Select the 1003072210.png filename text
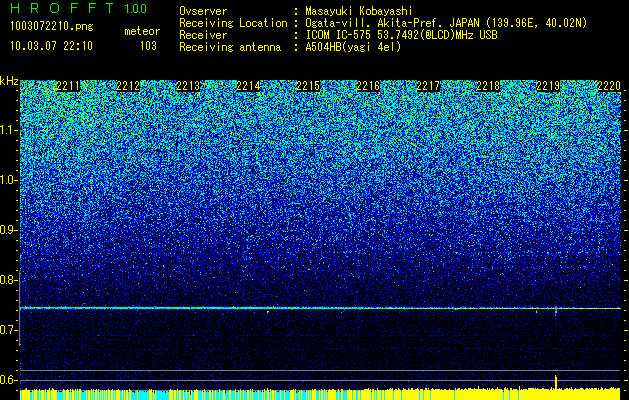Screen dimensions: 629x400 click(x=51, y=26)
